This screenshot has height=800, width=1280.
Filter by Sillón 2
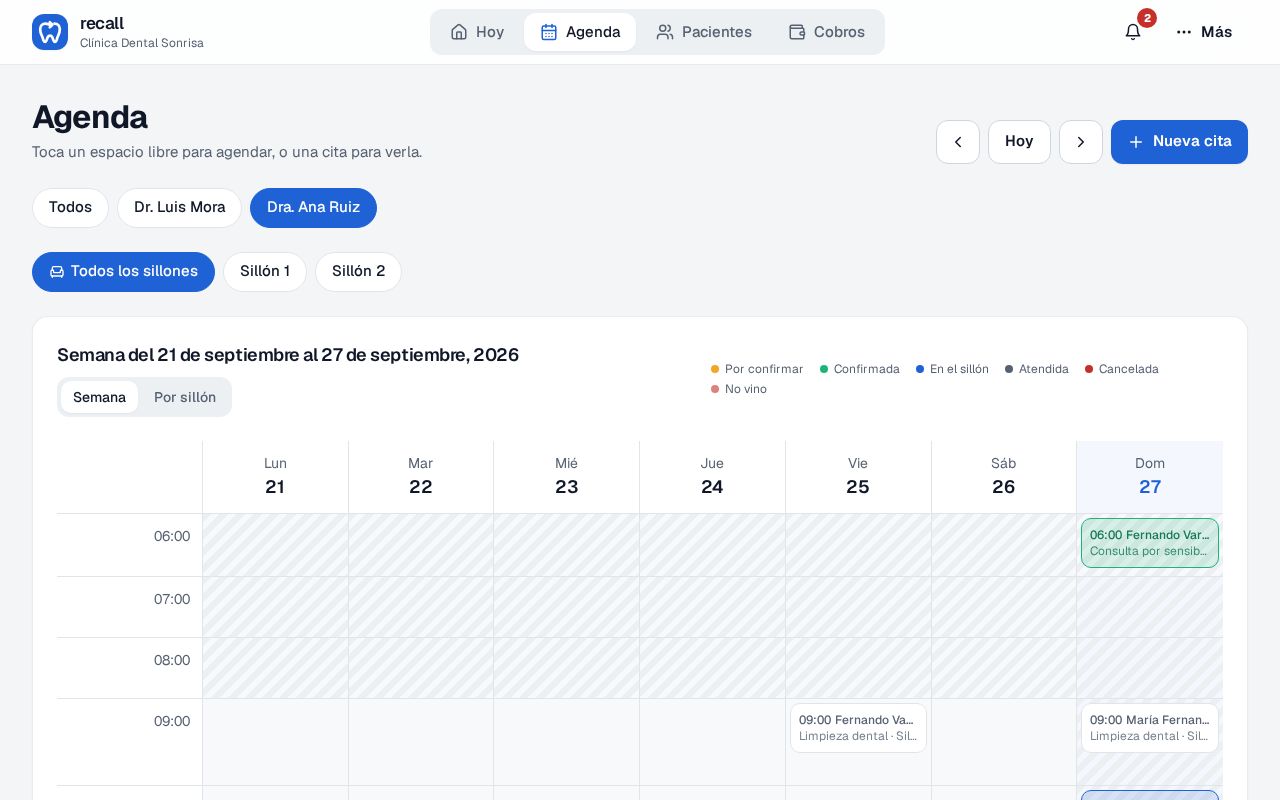click(358, 272)
